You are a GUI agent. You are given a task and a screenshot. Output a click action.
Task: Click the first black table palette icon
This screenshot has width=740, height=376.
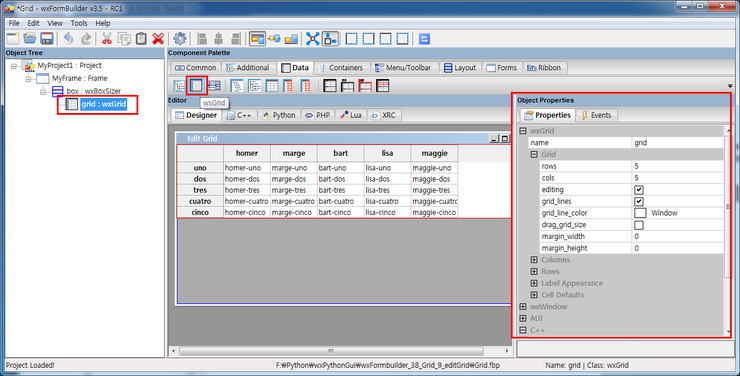click(x=330, y=85)
